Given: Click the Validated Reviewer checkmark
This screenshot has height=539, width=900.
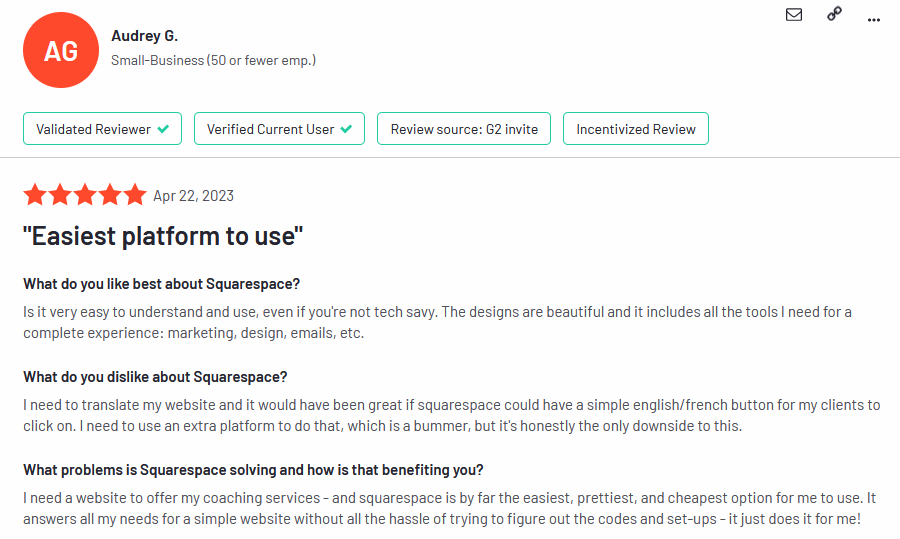Looking at the screenshot, I should point(164,129).
